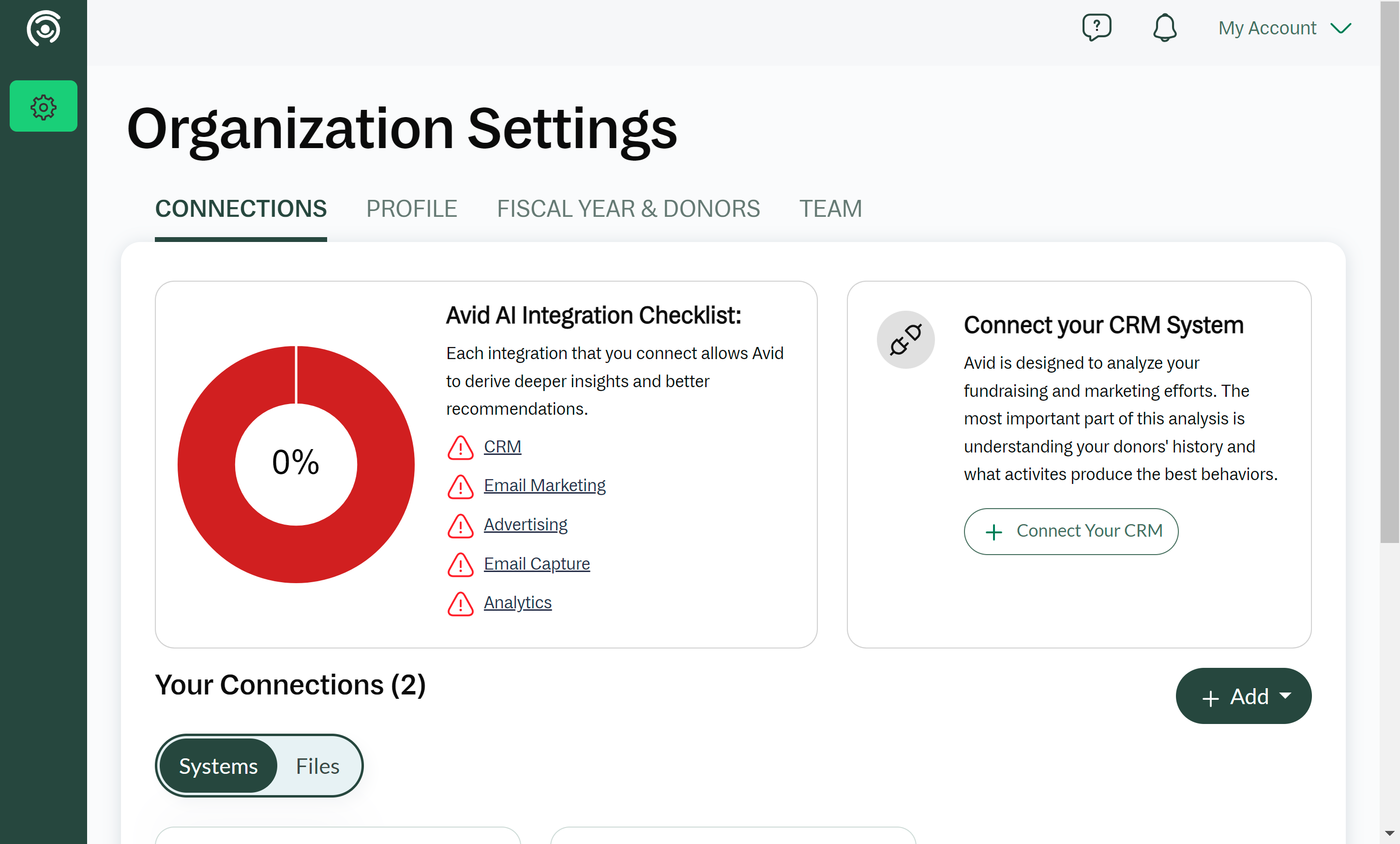Click the page's vertical scrollbar thumb

1390,271
